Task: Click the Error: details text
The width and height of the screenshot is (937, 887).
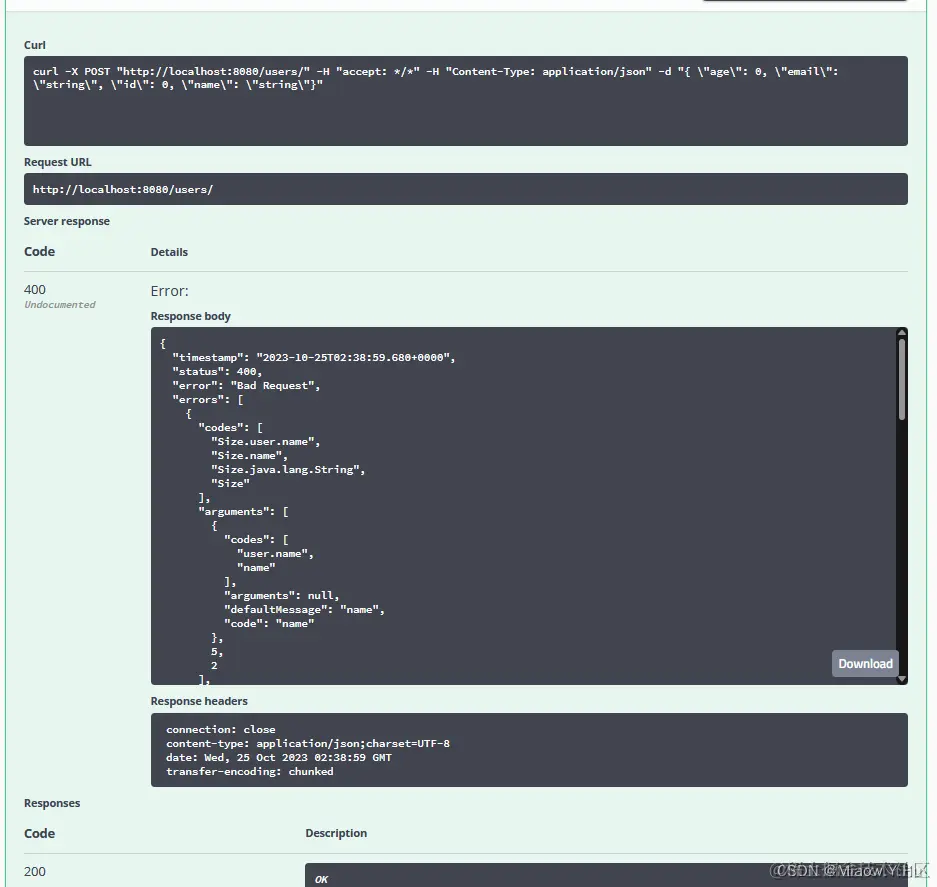Action: pos(170,291)
